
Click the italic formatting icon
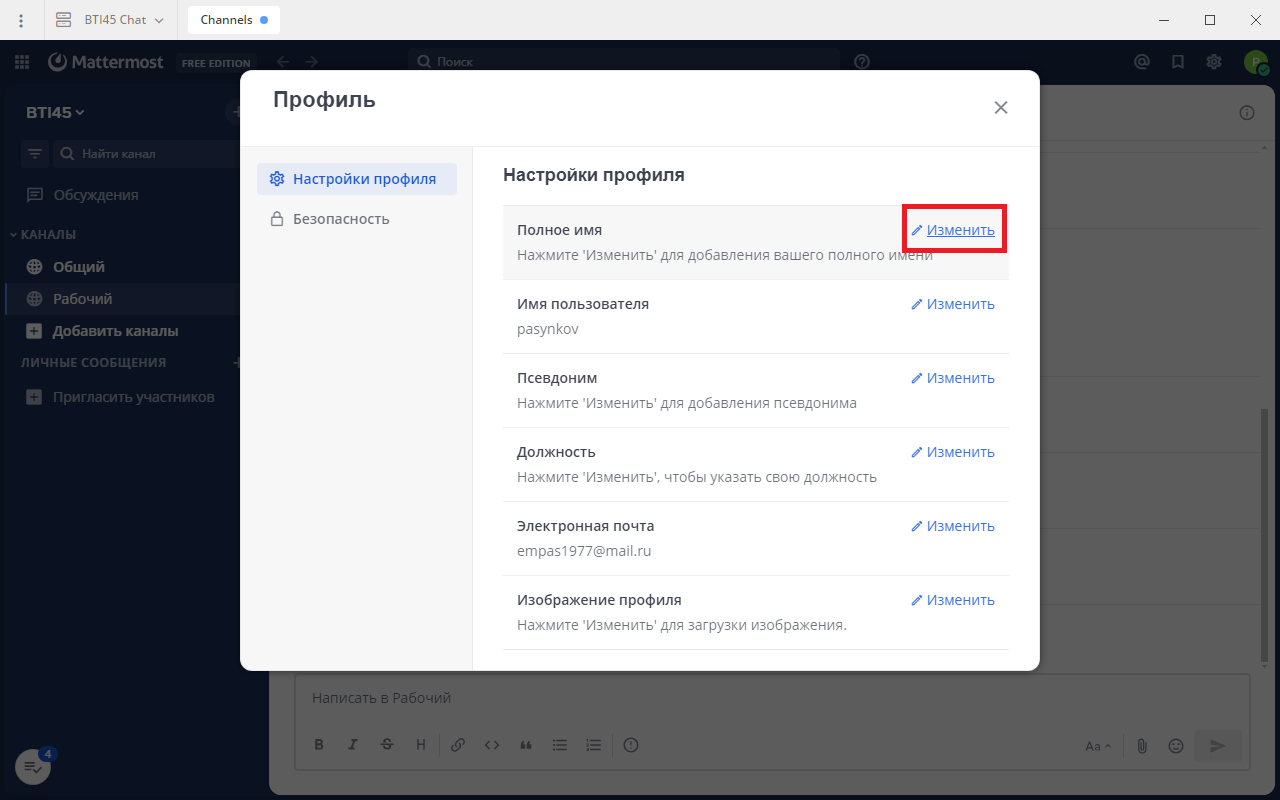(353, 745)
